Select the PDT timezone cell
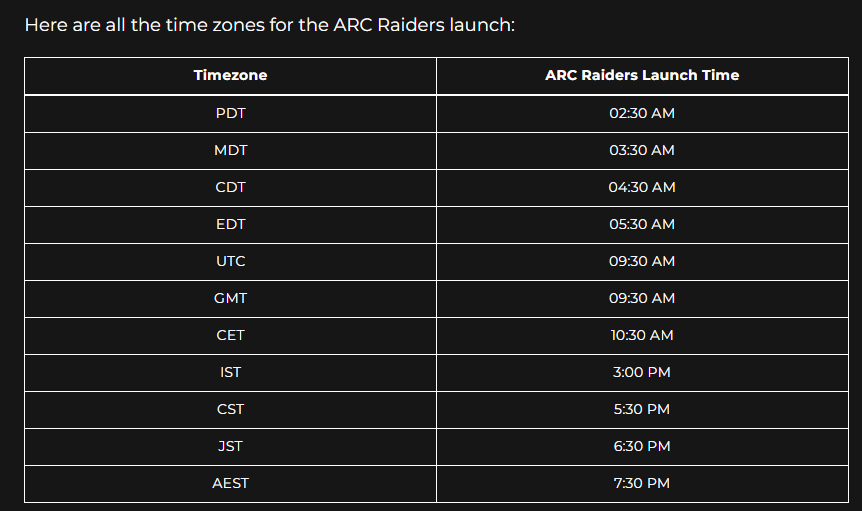 pyautogui.click(x=230, y=113)
